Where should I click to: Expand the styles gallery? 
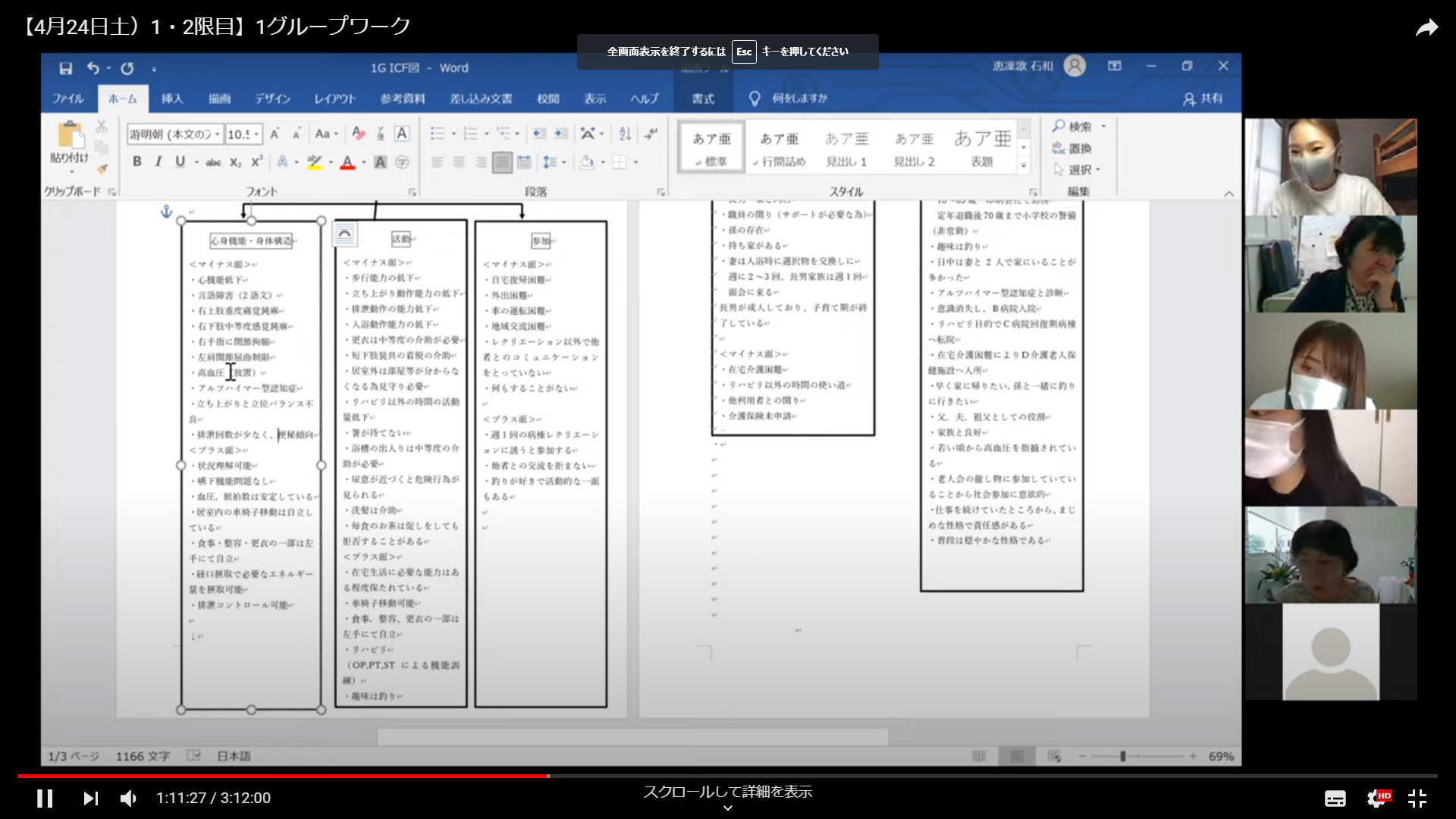(x=1024, y=165)
